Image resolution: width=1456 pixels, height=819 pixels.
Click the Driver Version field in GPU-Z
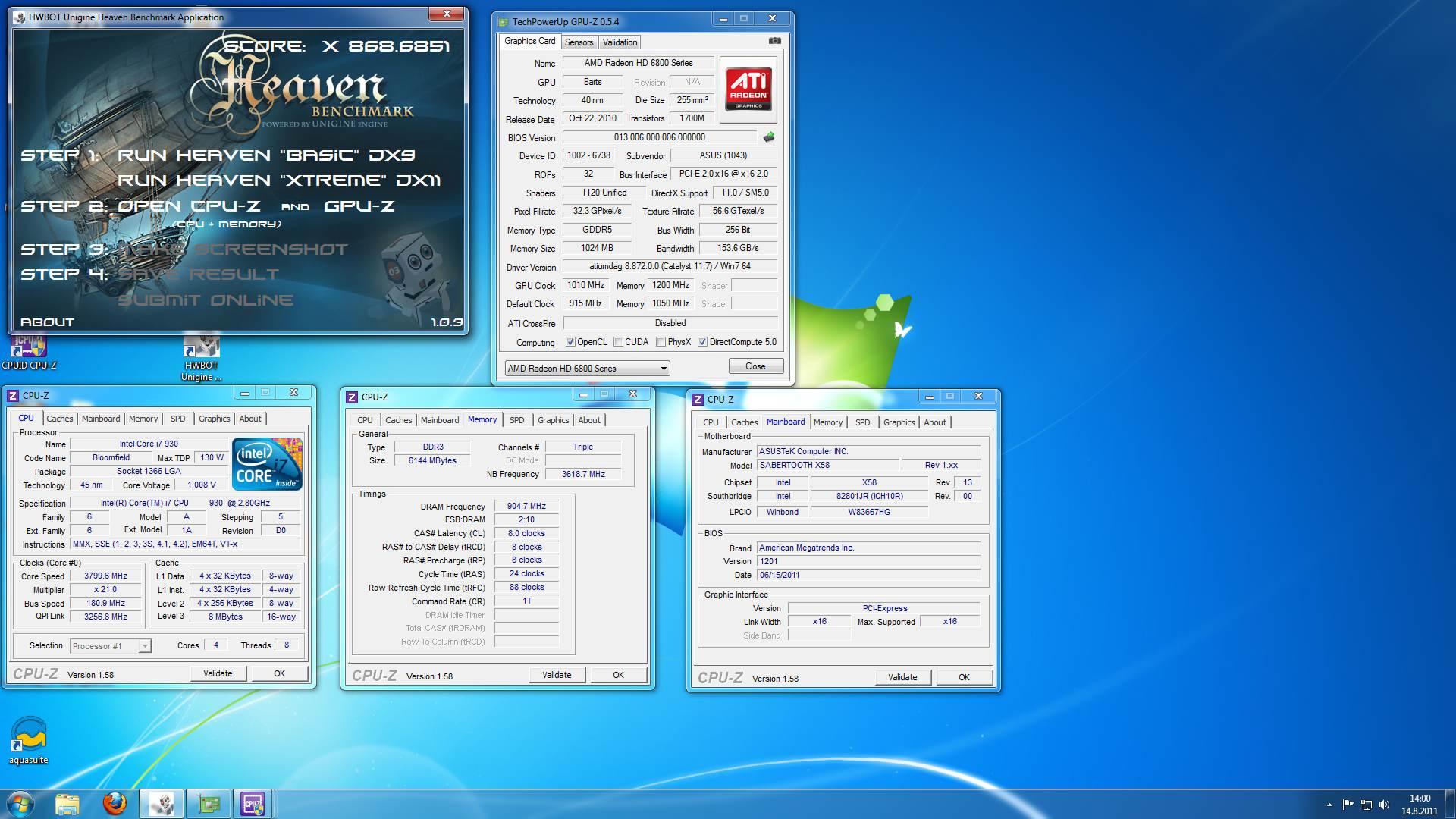pyautogui.click(x=670, y=267)
